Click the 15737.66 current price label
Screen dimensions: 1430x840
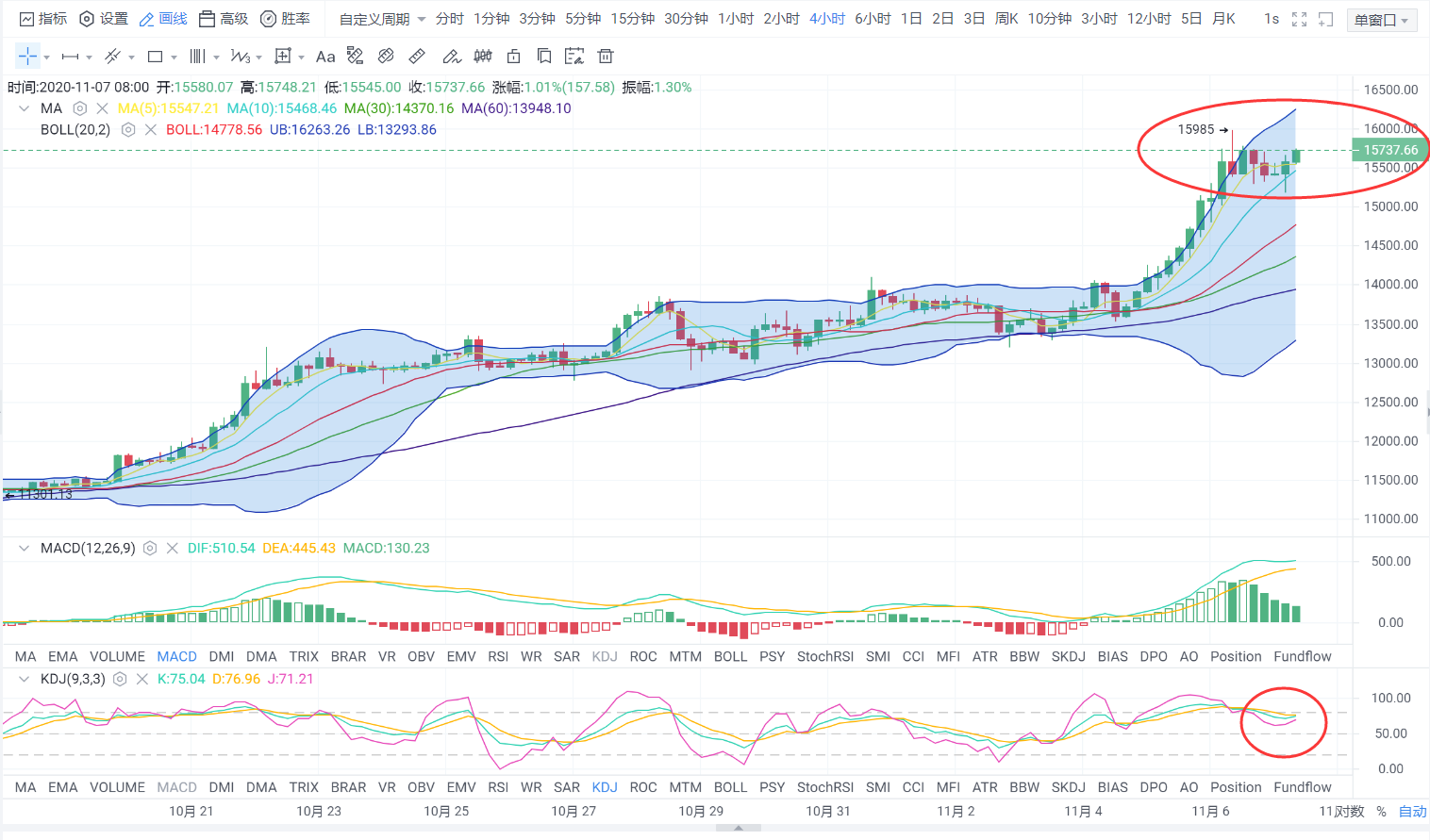1390,150
